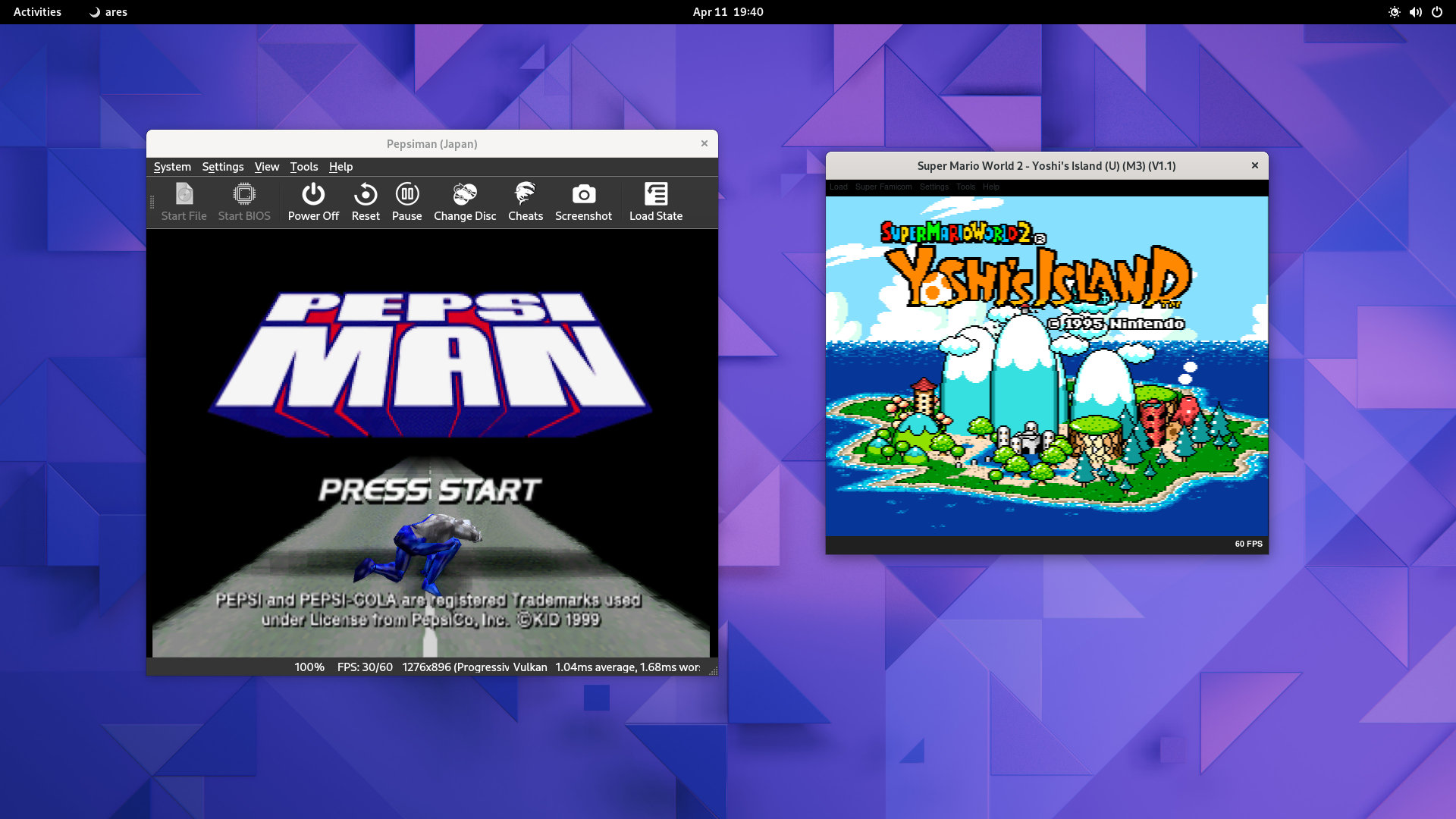Viewport: 1456px width, 819px height.
Task: Click the FPS display at 60 FPS indicator
Action: 1249,544
